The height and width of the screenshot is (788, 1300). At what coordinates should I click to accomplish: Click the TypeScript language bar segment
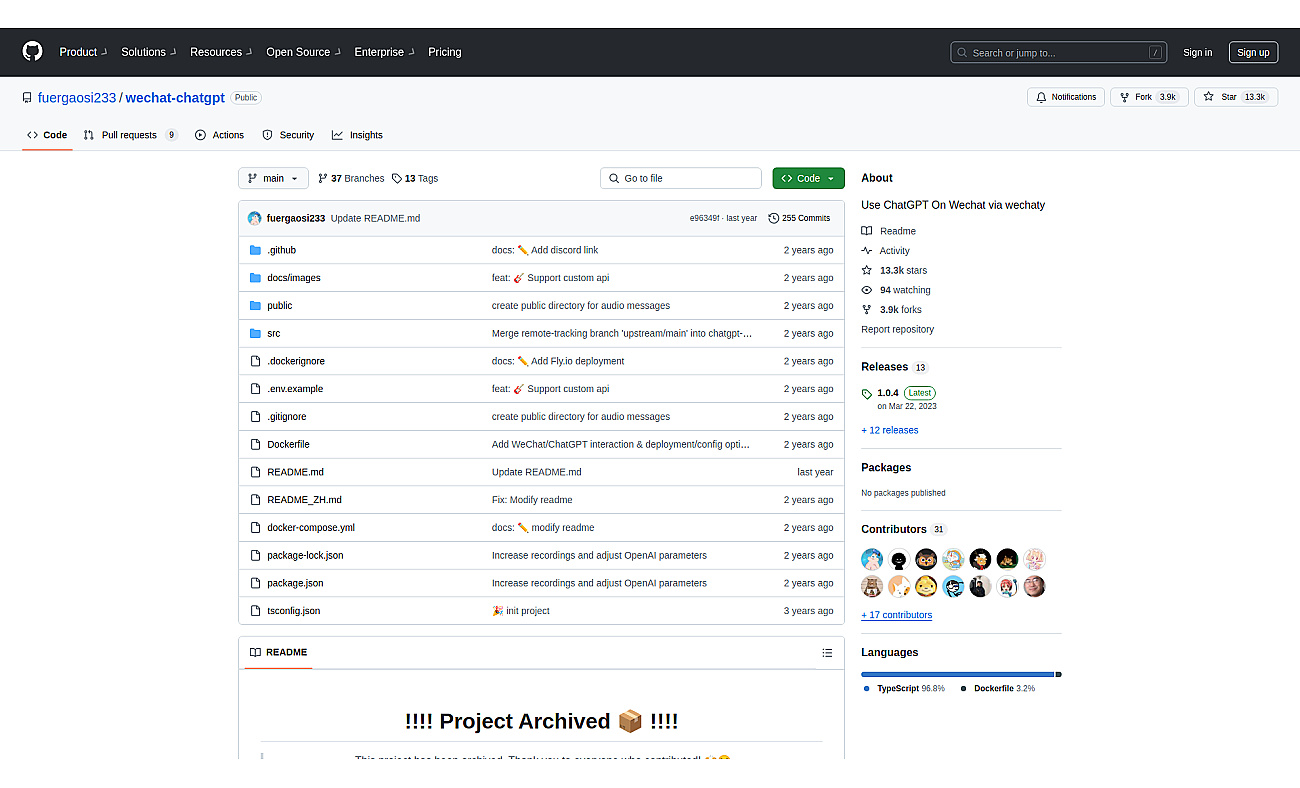tap(958, 674)
